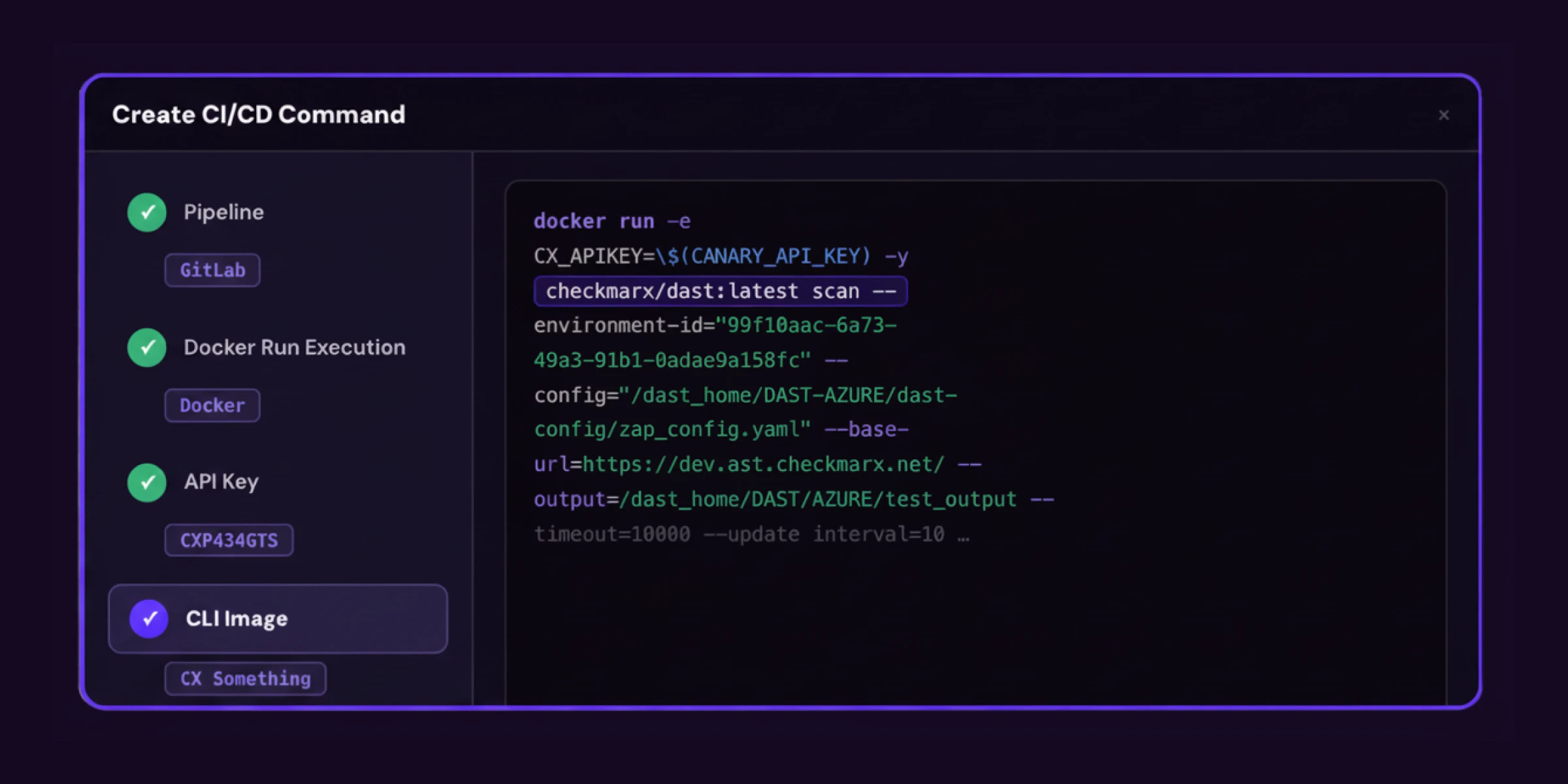Click the https://dev.ast.checkmarx.net/ URL line
The width and height of the screenshot is (1568, 784).
pyautogui.click(x=758, y=465)
